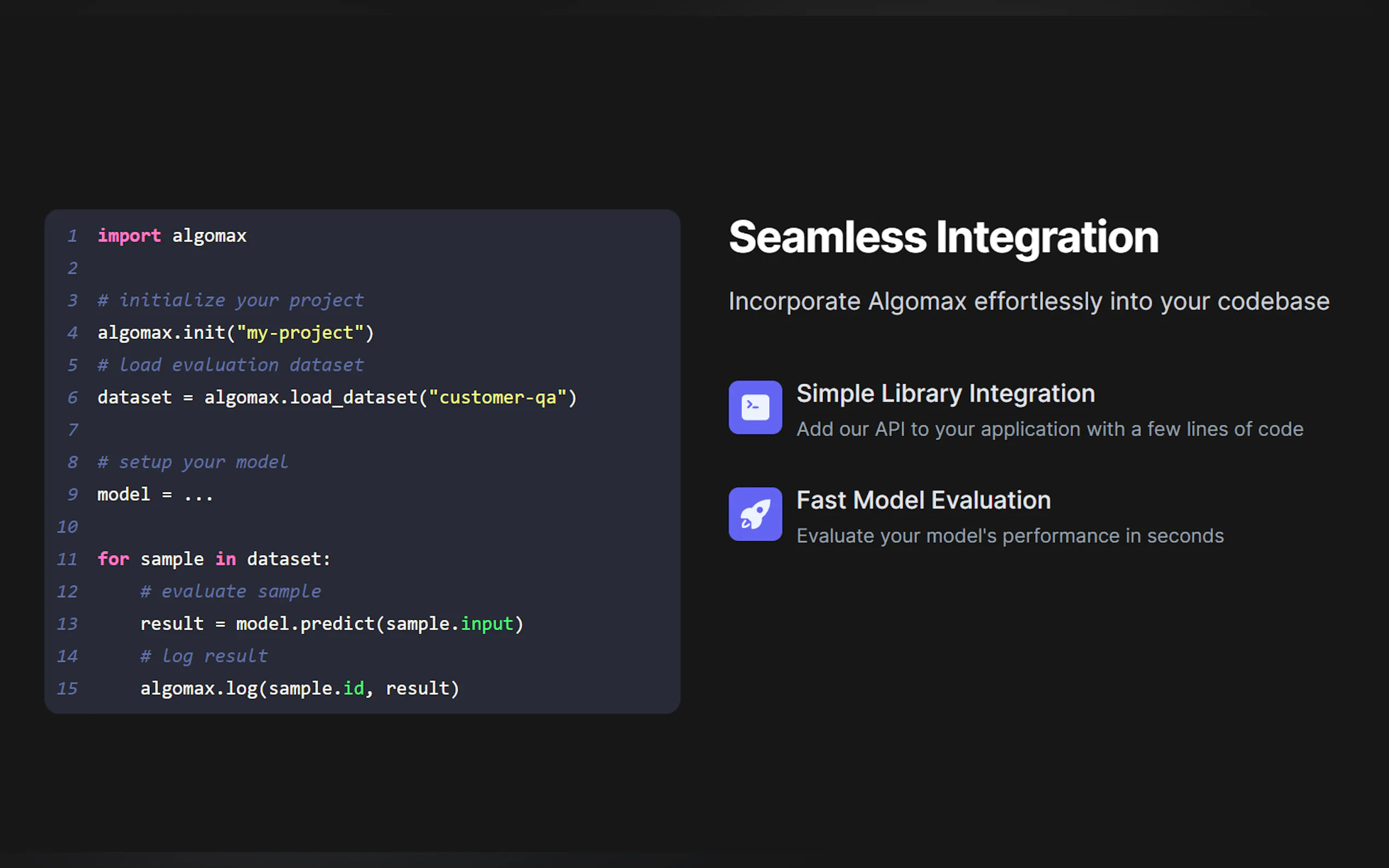
Task: Click the terminal icon beside Simple Library Integration
Action: pos(755,407)
